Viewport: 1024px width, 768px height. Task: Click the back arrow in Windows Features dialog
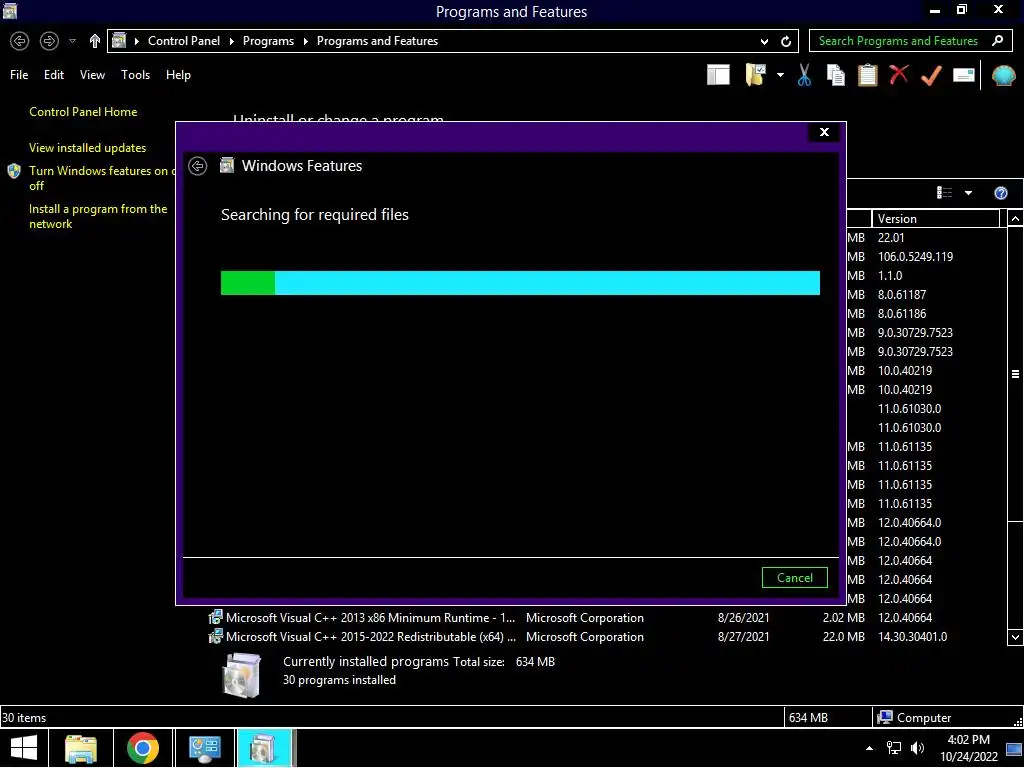[x=197, y=166]
